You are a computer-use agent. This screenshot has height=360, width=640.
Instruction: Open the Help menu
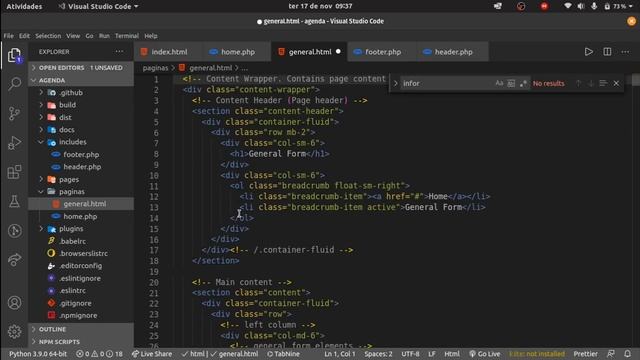click(151, 36)
